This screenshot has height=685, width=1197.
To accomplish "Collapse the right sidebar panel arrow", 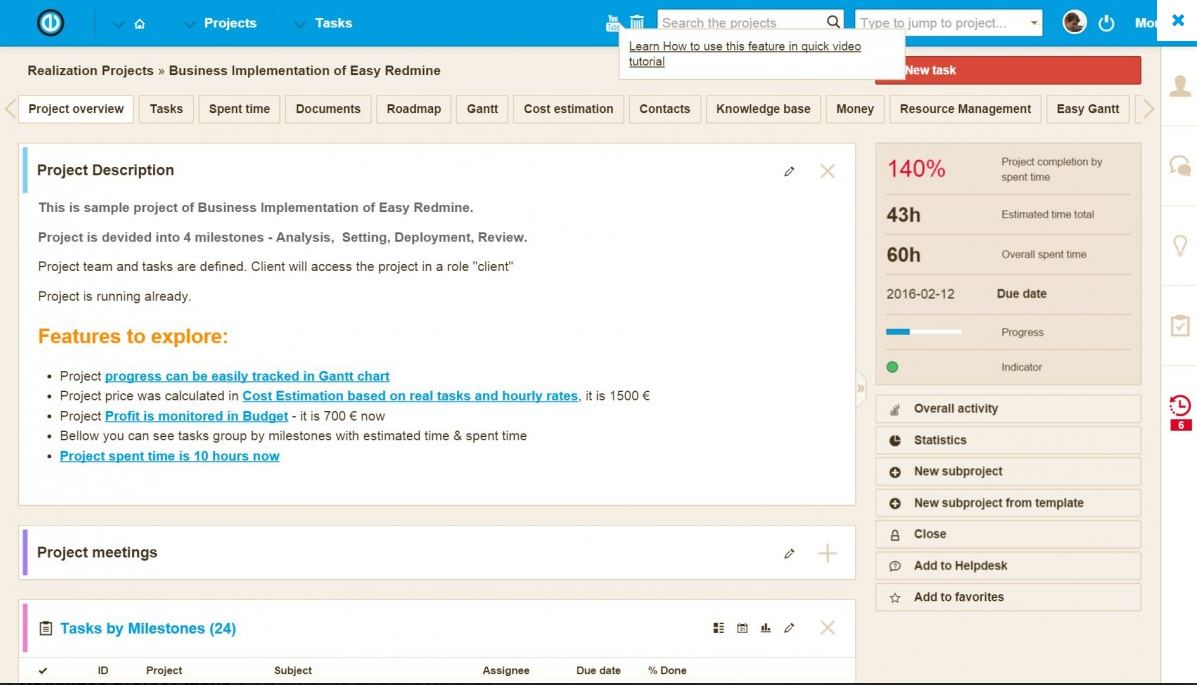I will click(861, 388).
